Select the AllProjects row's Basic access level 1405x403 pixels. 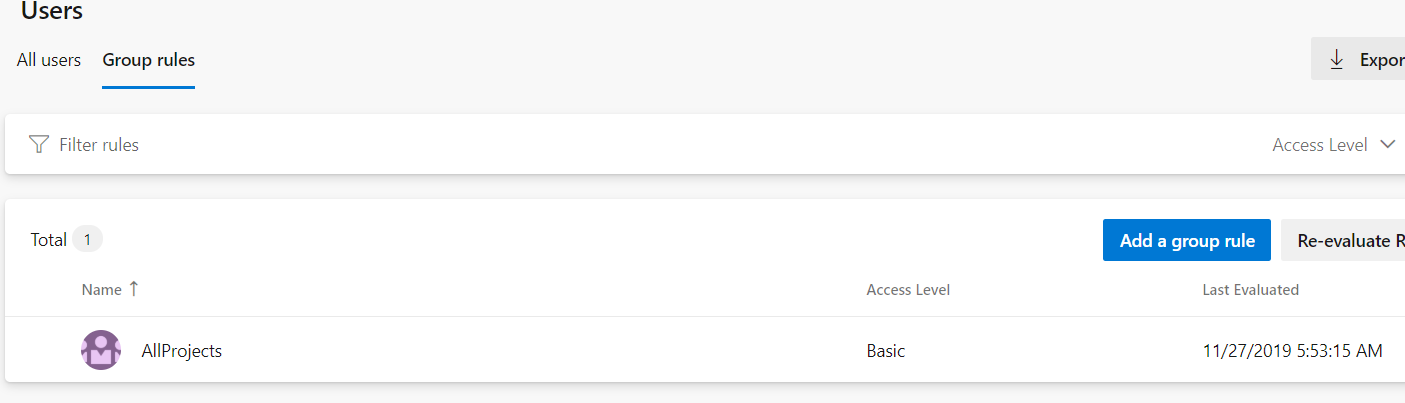[886, 350]
